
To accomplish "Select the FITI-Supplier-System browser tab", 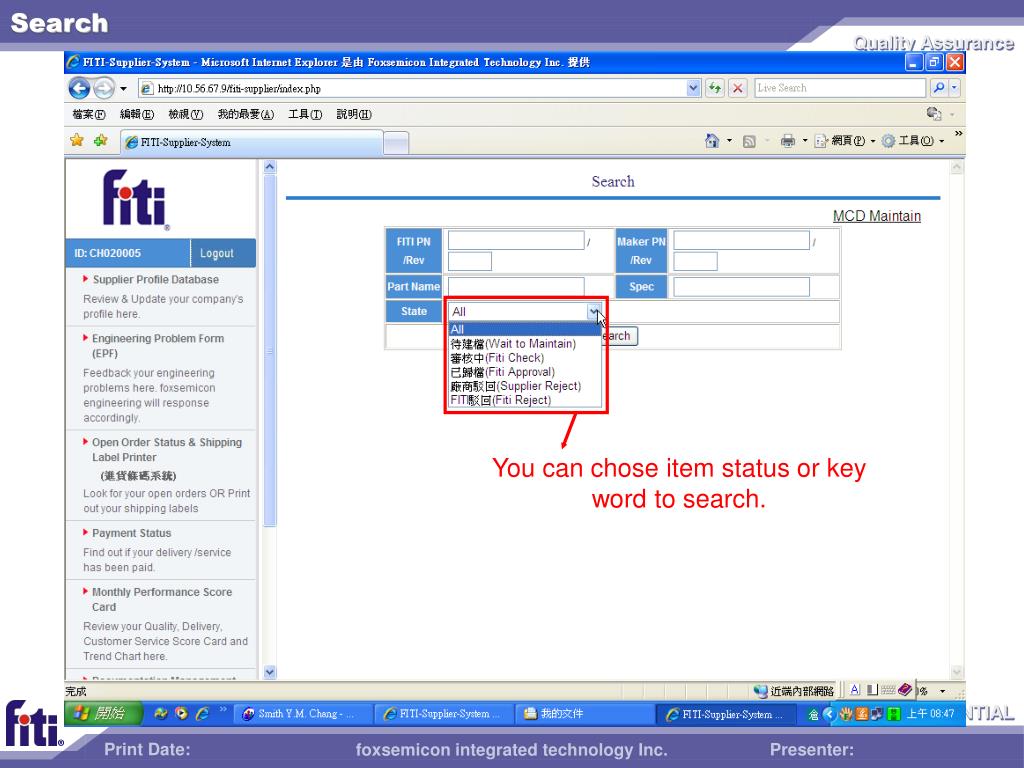I will pos(251,142).
